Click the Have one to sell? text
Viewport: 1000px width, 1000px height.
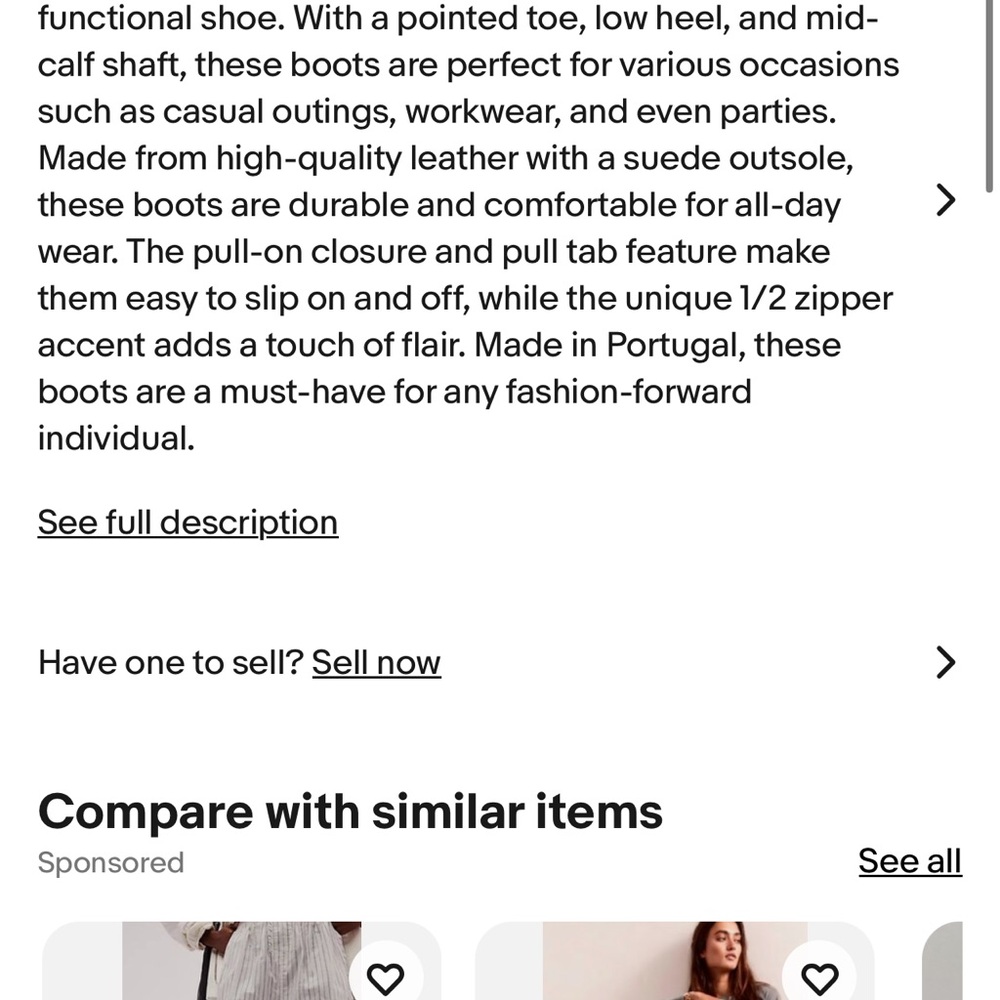pyautogui.click(x=170, y=662)
